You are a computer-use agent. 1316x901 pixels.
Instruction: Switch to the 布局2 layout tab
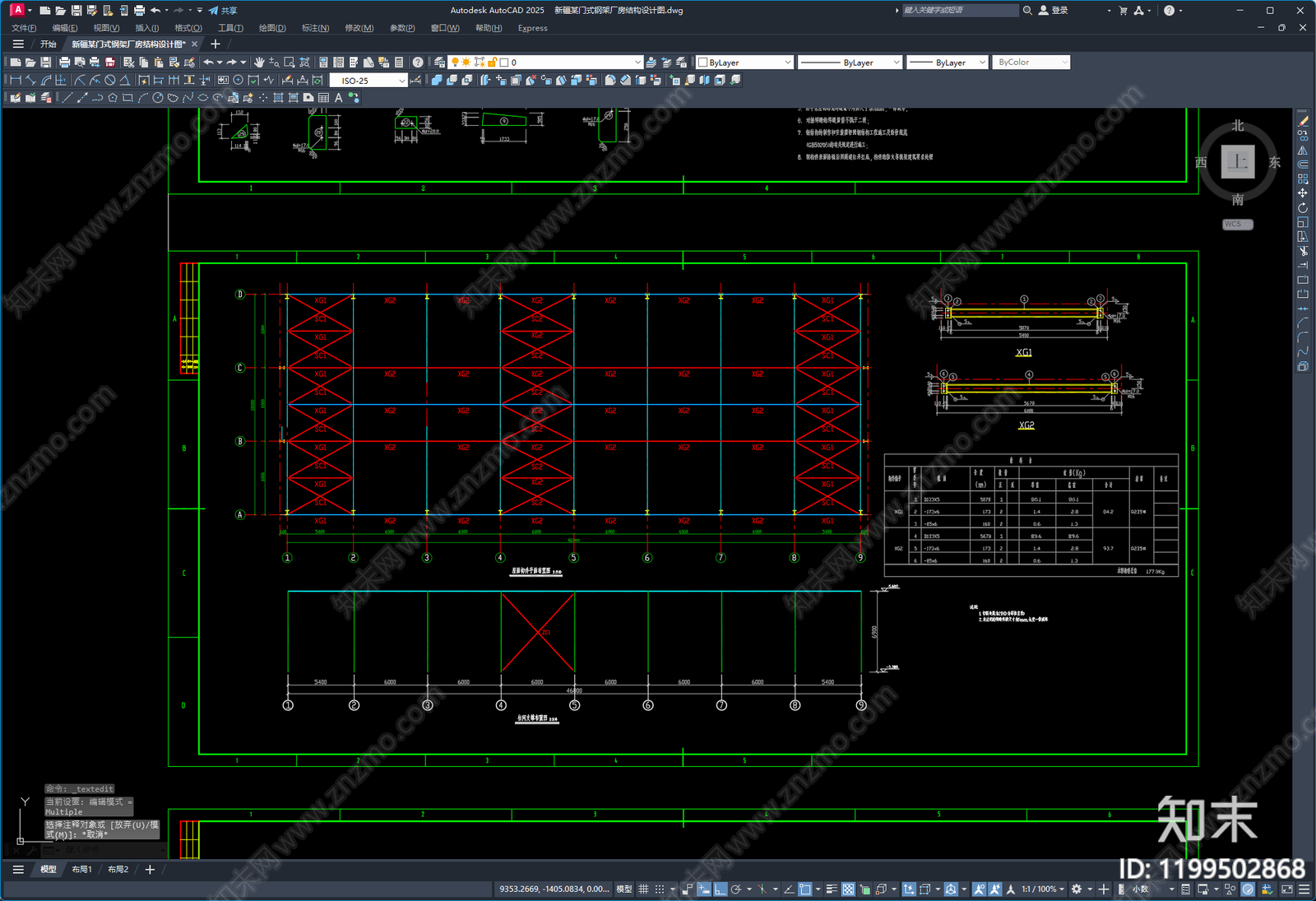pyautogui.click(x=118, y=870)
